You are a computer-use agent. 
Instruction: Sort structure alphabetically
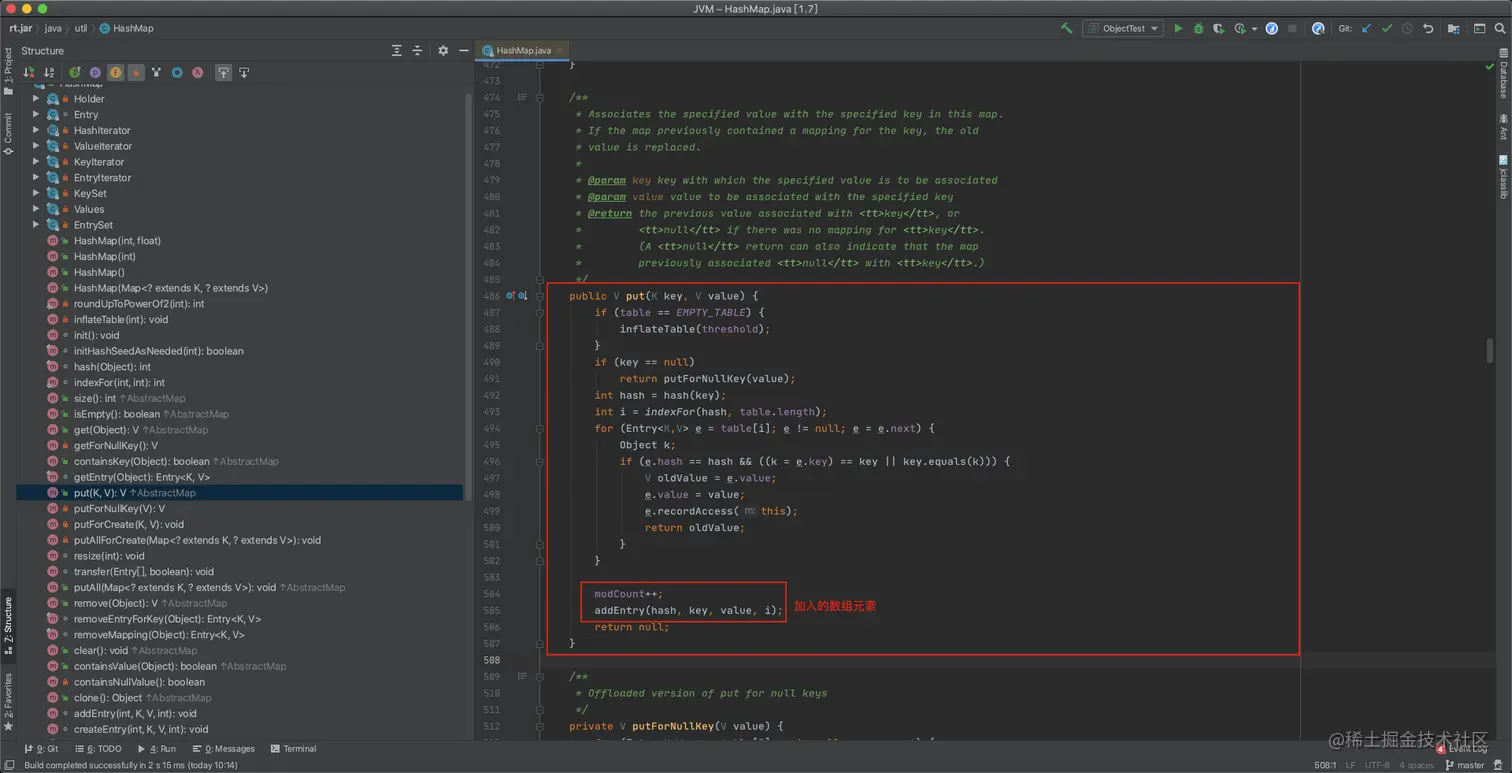coord(48,72)
